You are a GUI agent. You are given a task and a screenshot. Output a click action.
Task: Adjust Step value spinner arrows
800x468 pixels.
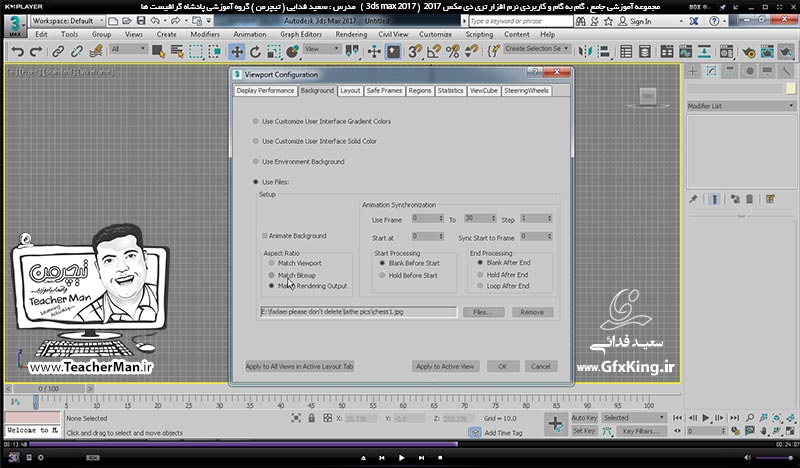pyautogui.click(x=549, y=218)
